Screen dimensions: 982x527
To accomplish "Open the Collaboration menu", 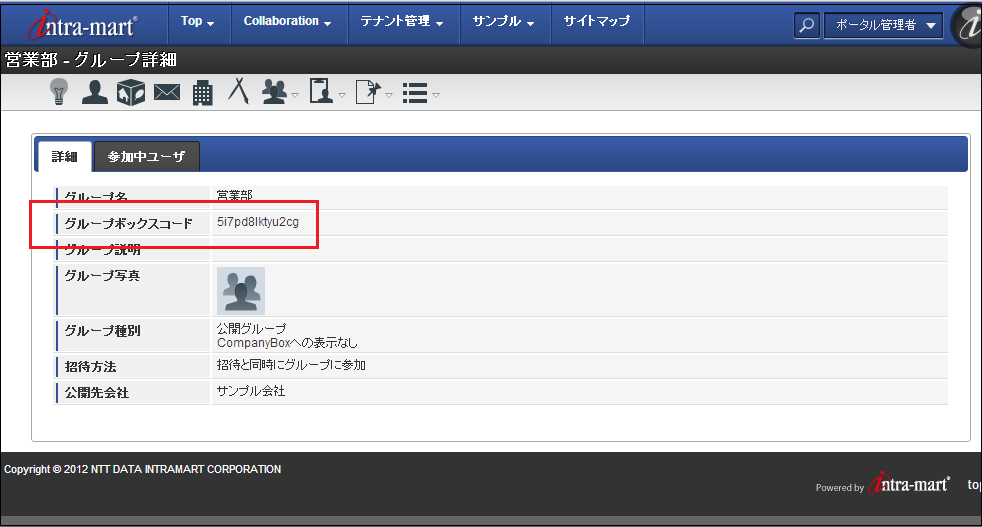I will [x=288, y=22].
